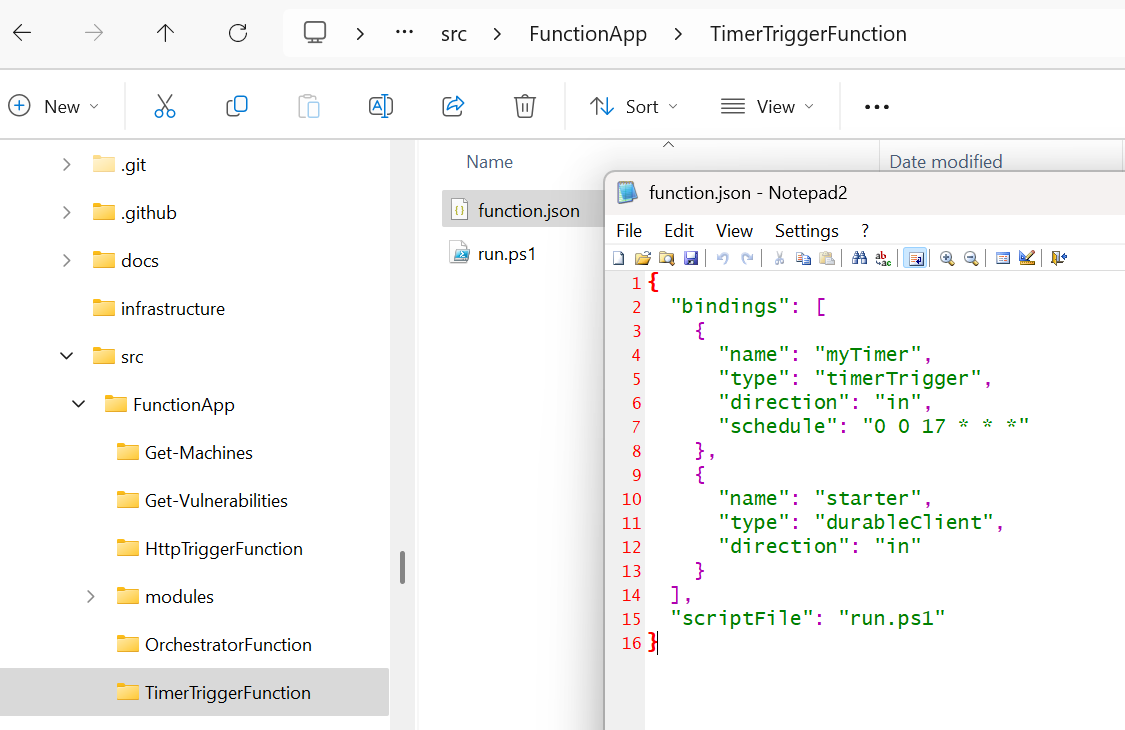Select the TimerTriggerFunction tree folder
Screen dimensions: 1125x730
coord(194,692)
